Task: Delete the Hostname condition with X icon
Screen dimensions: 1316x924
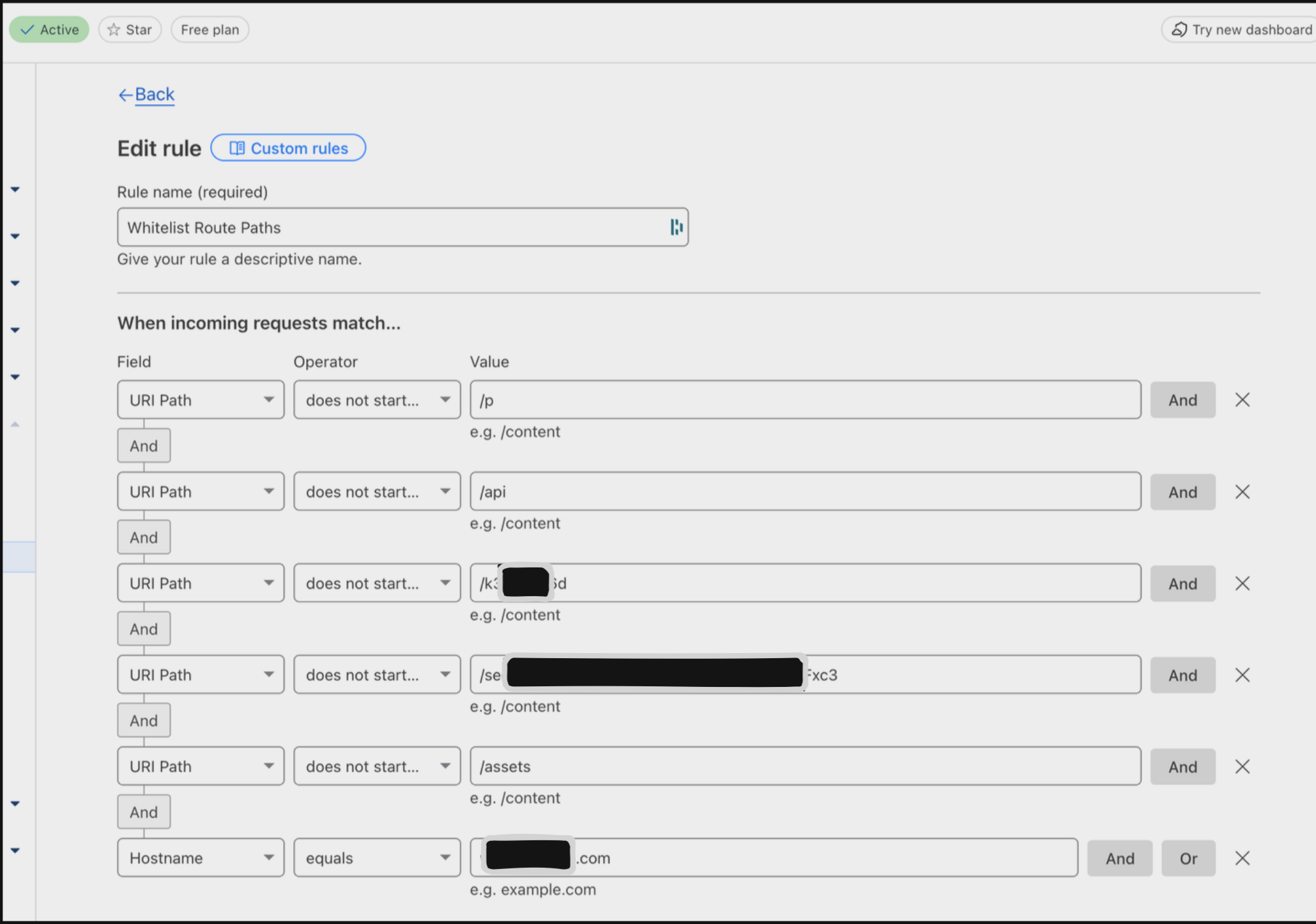Action: coord(1242,858)
